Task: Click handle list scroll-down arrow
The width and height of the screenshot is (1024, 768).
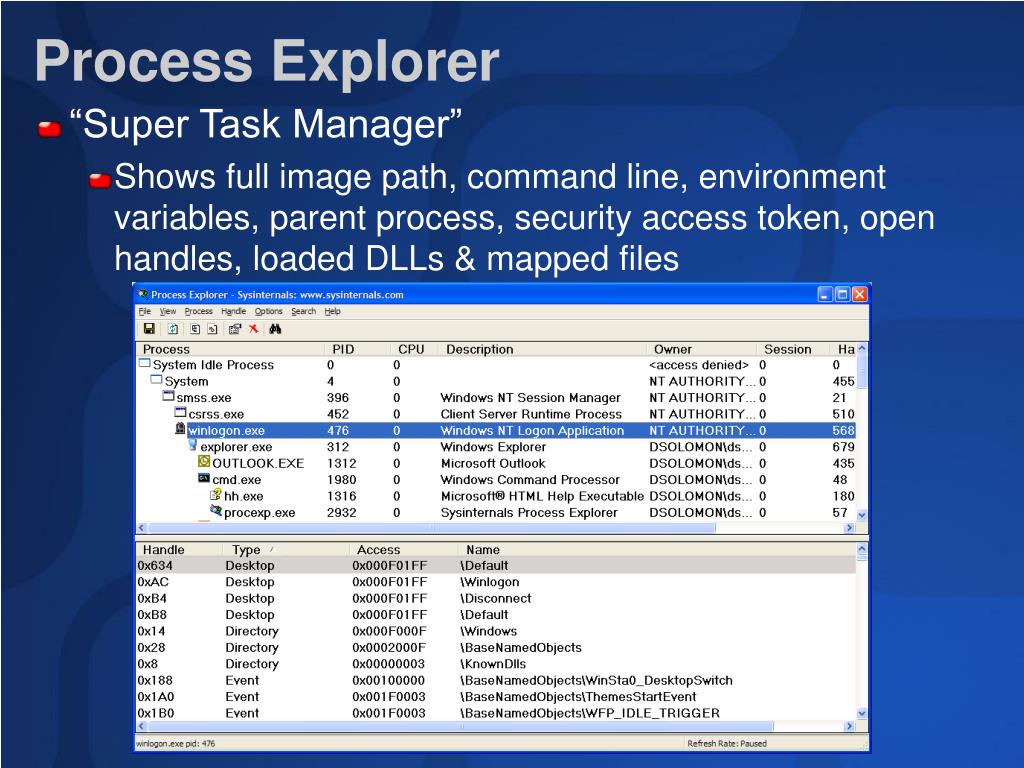Action: (861, 713)
